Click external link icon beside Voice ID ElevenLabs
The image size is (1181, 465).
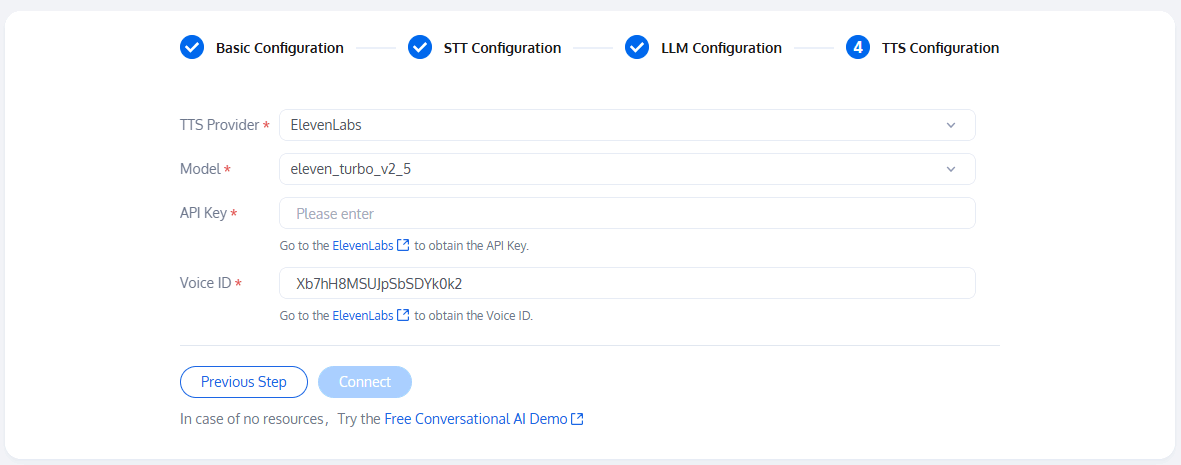[403, 315]
